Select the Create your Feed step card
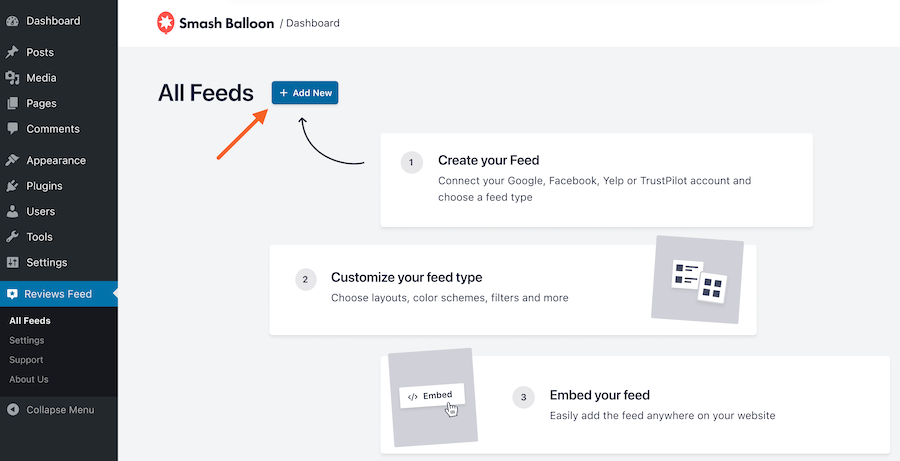 coord(596,180)
